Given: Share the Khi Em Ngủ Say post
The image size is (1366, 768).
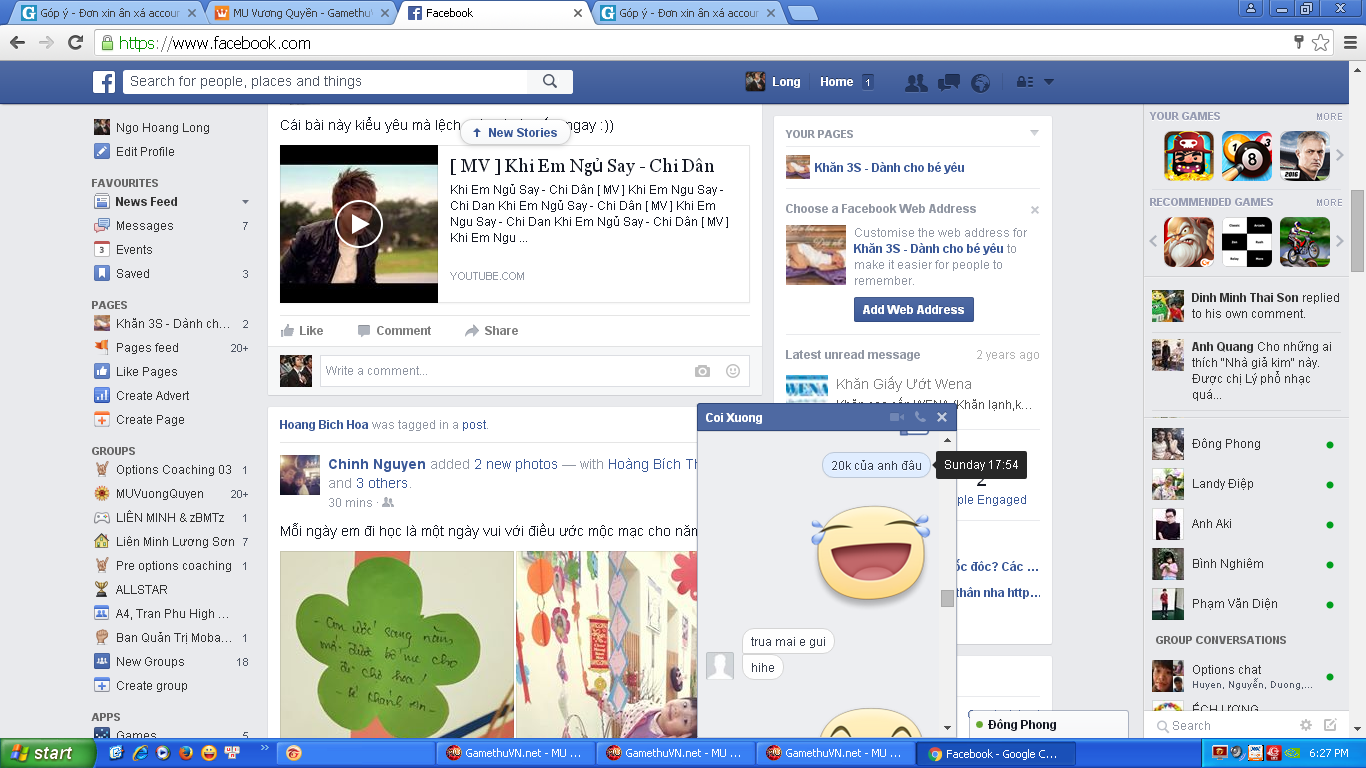Looking at the screenshot, I should (491, 331).
